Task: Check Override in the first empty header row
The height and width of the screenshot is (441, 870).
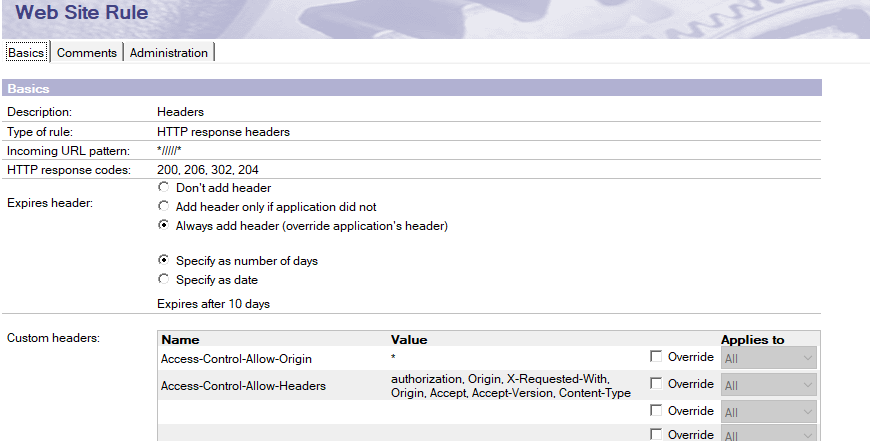Action: (x=655, y=411)
